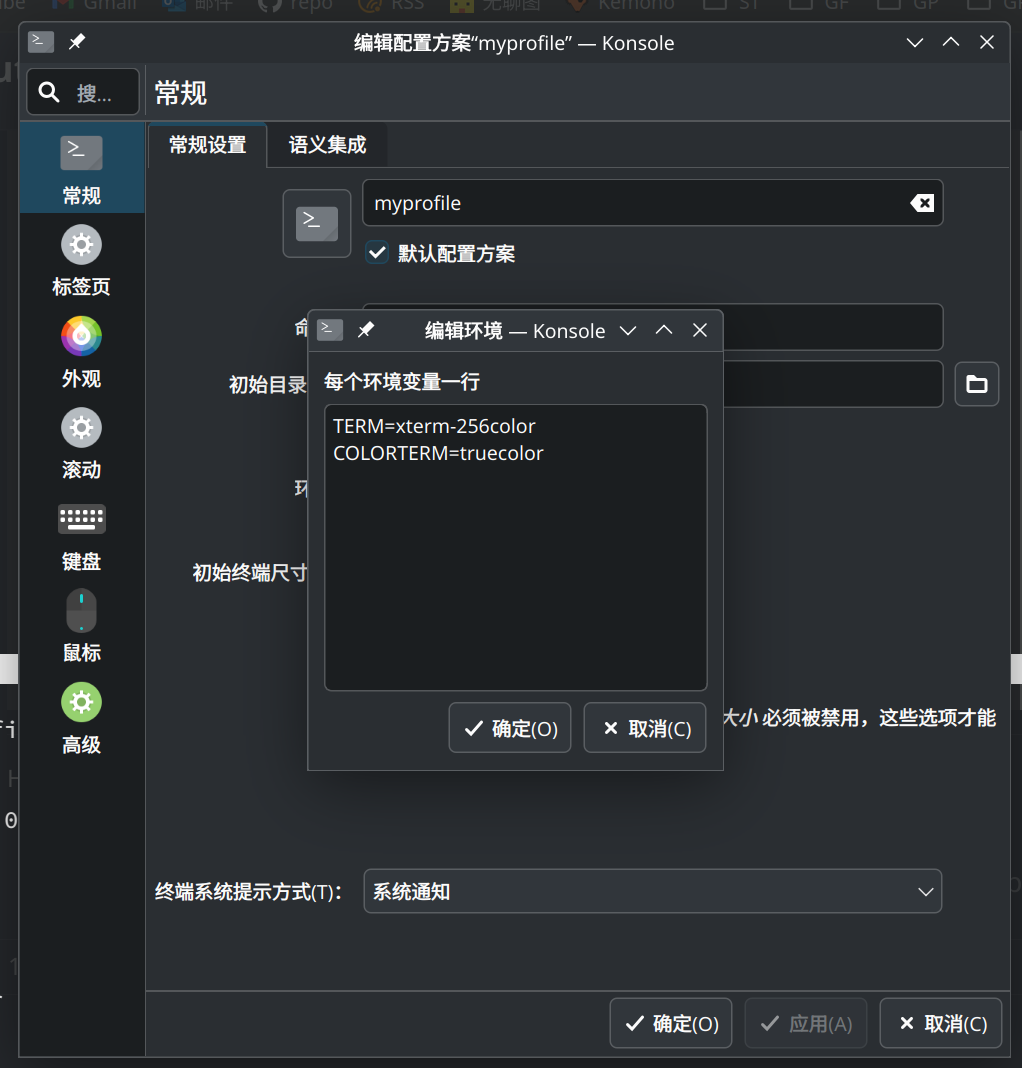The image size is (1022, 1068).
Task: Open the 外观 (Appearance) color wheel page
Action: (x=82, y=352)
